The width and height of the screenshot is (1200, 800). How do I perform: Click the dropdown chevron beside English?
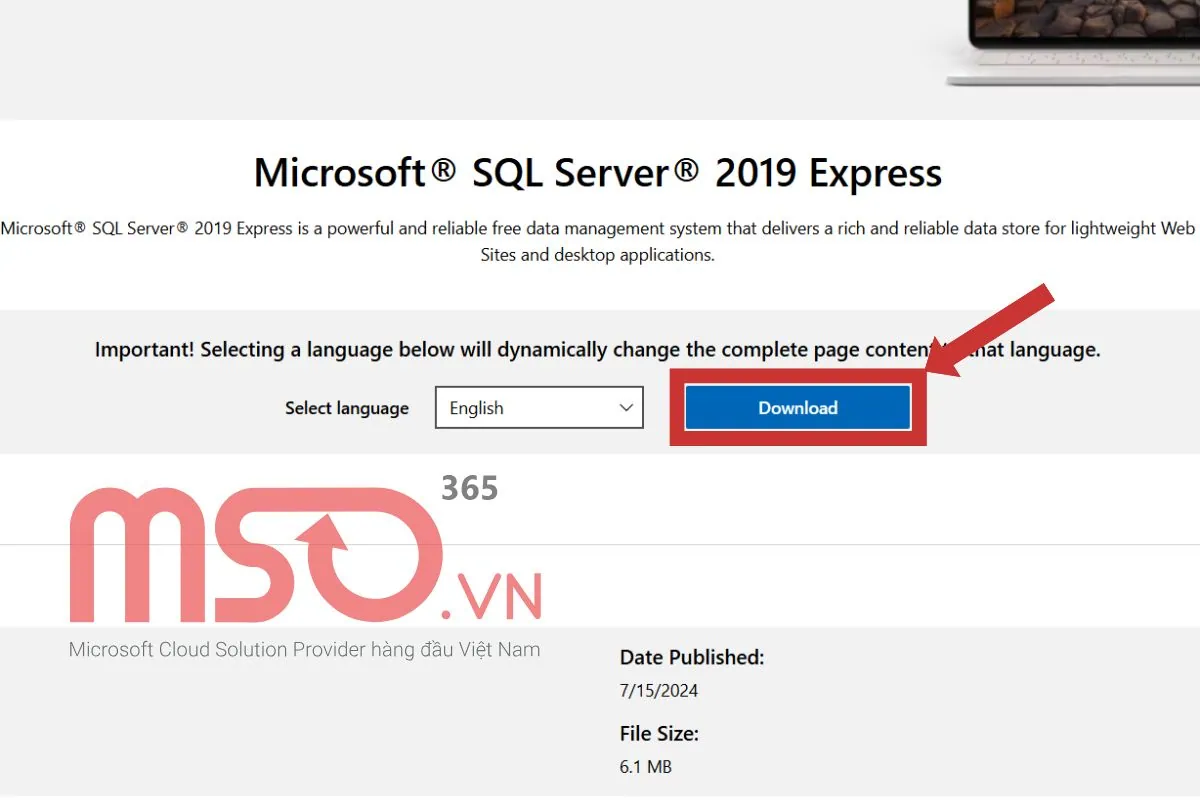625,407
